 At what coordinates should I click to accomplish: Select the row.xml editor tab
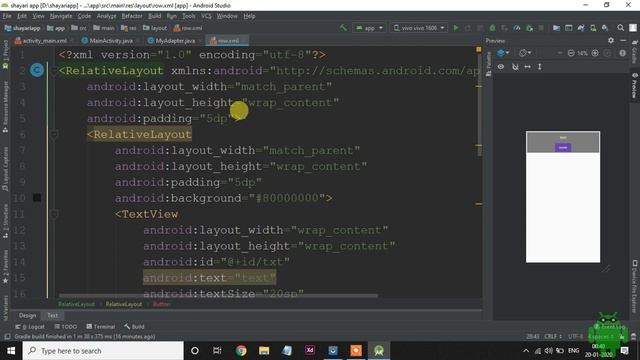coord(228,40)
